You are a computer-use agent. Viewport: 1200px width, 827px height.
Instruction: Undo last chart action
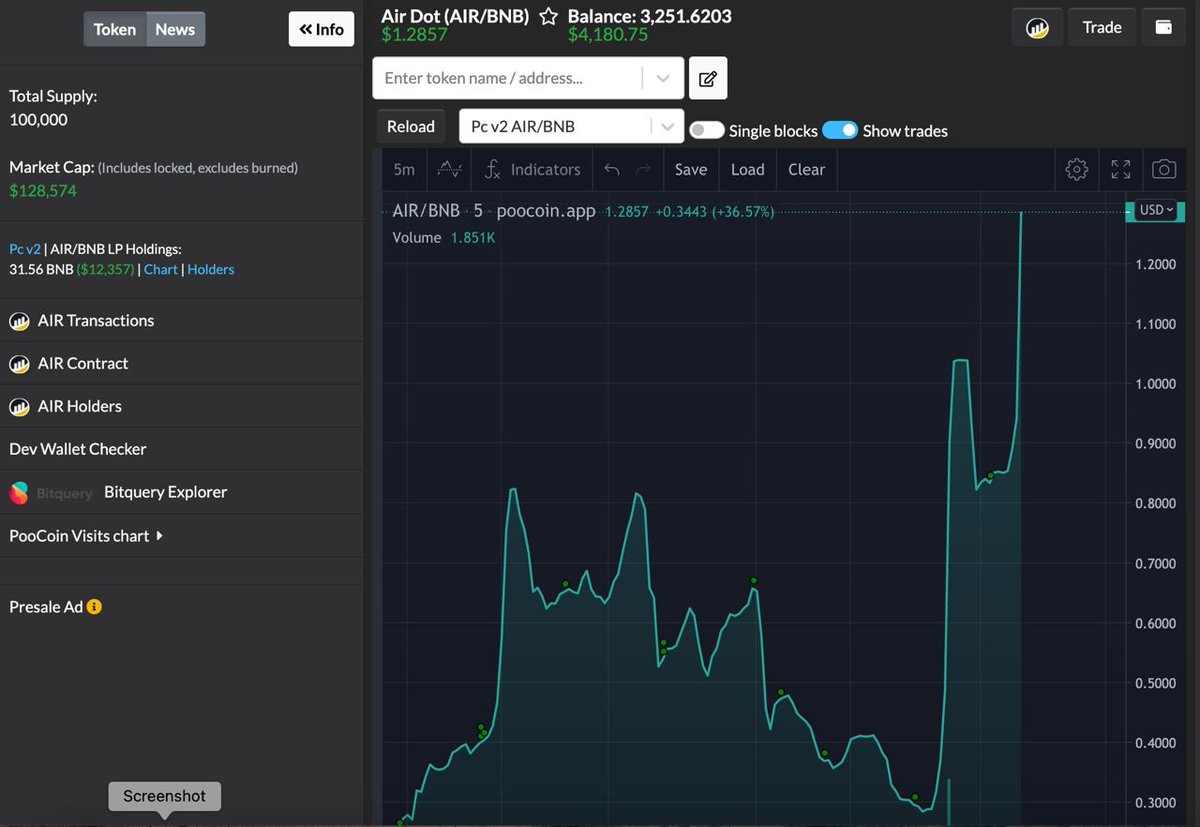click(612, 169)
